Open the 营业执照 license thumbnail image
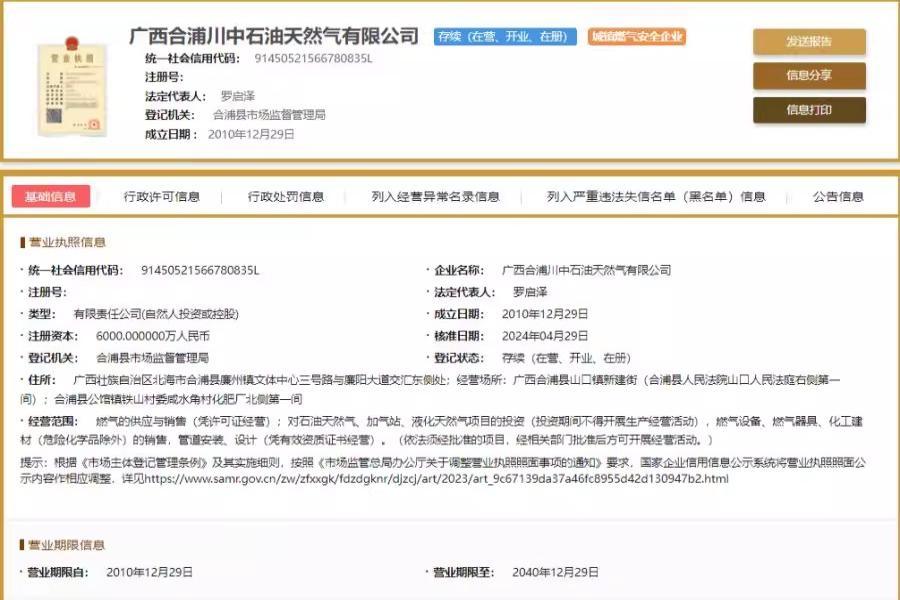 (72, 87)
